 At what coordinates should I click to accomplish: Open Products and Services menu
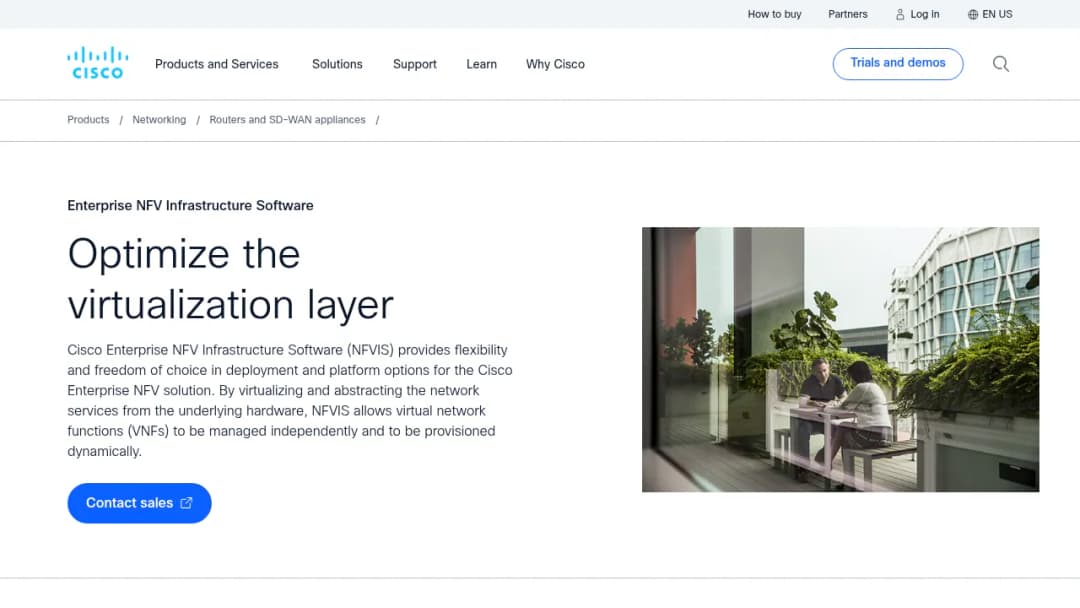216,64
